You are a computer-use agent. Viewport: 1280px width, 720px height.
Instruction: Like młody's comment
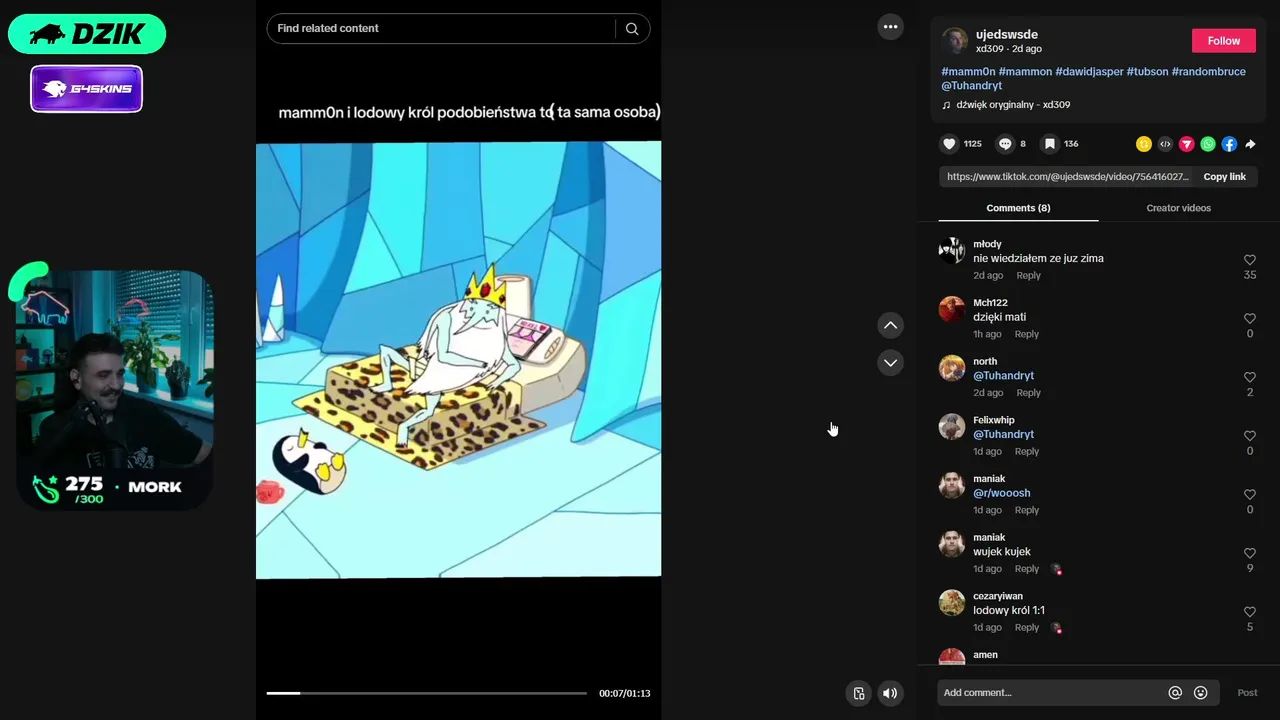coord(1249,260)
